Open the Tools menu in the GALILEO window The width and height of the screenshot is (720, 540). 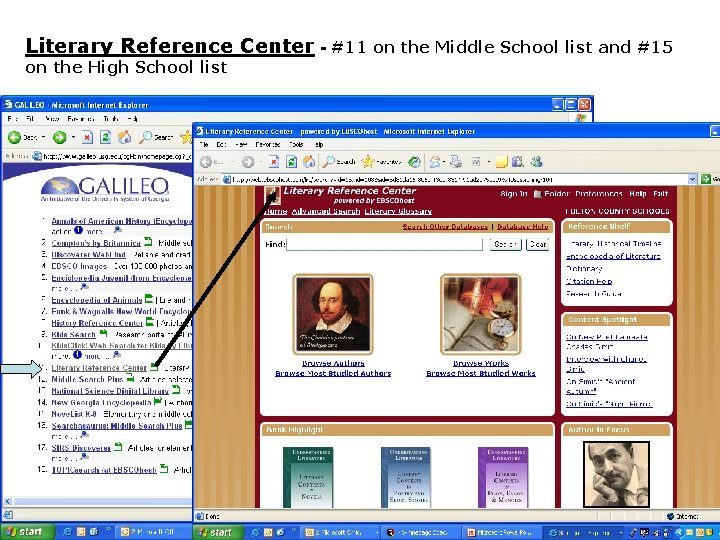tap(111, 119)
